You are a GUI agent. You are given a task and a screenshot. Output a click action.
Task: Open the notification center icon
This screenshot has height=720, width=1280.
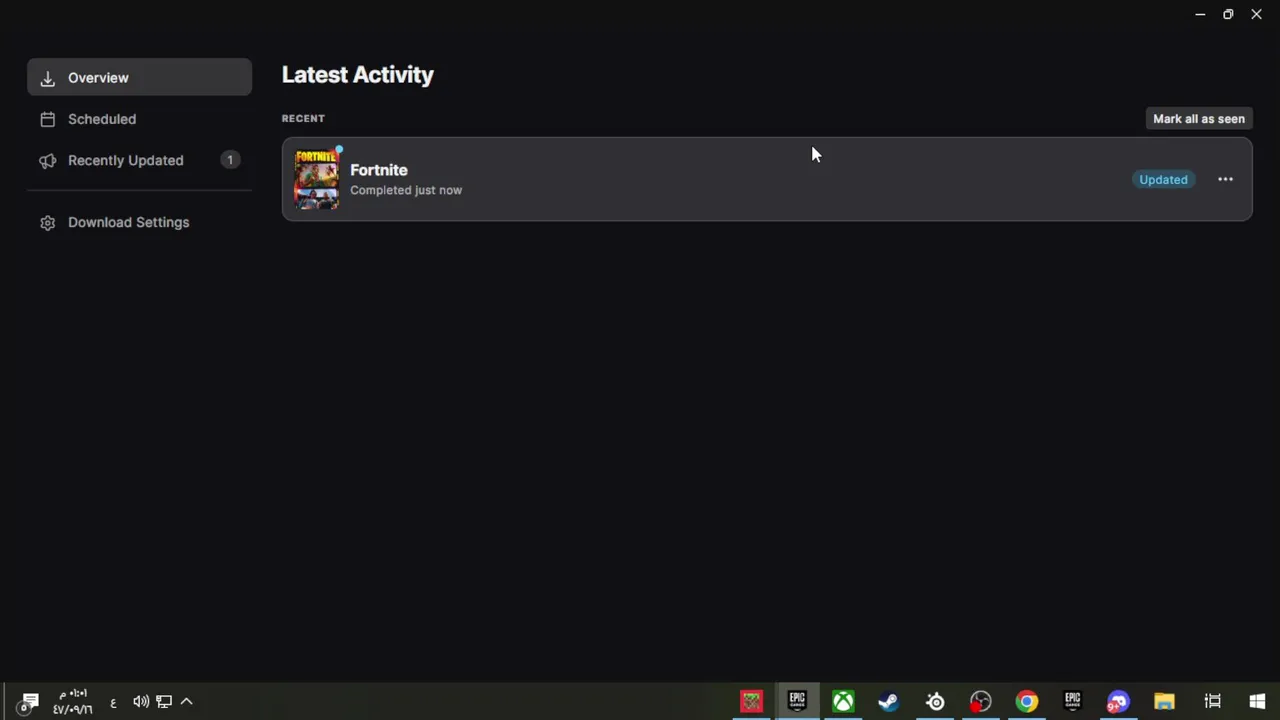pyautogui.click(x=28, y=702)
